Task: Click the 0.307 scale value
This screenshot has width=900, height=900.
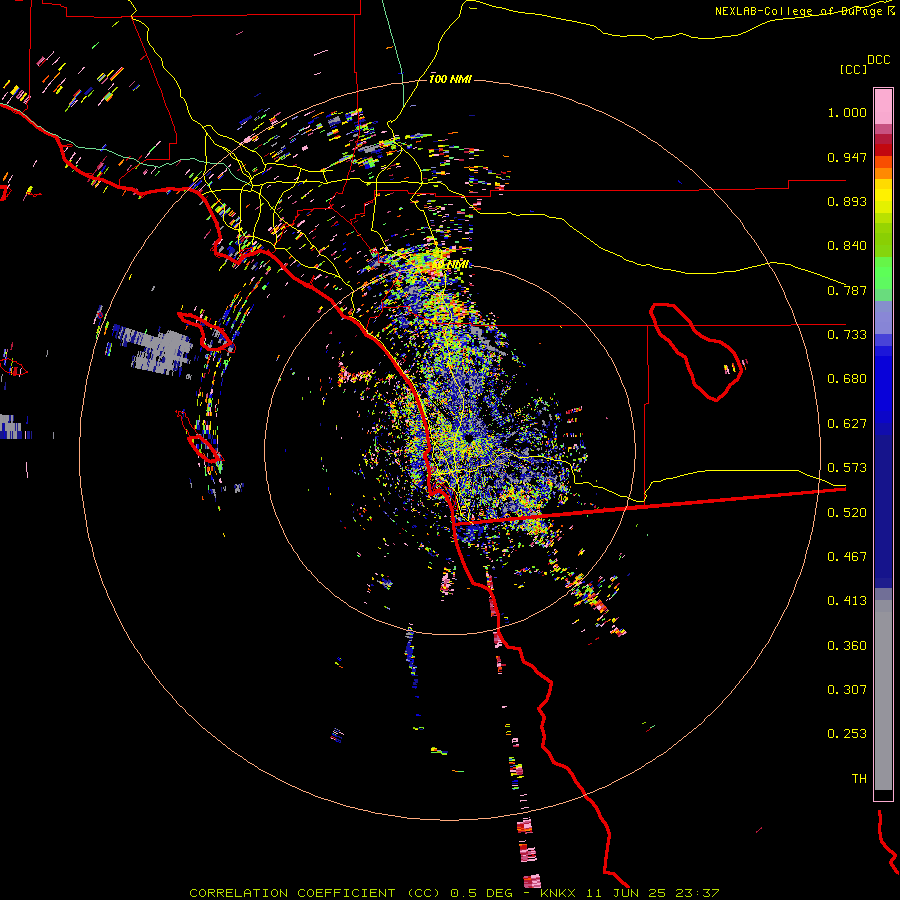Action: (847, 690)
